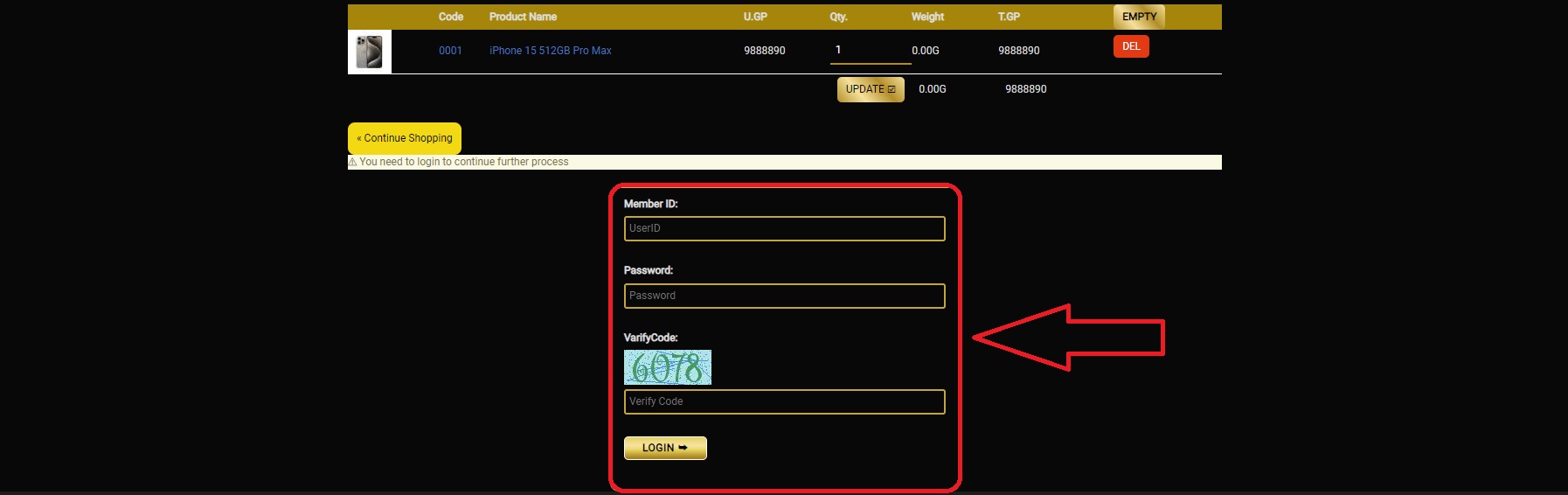Submit with the LOGIN button

coord(664,448)
